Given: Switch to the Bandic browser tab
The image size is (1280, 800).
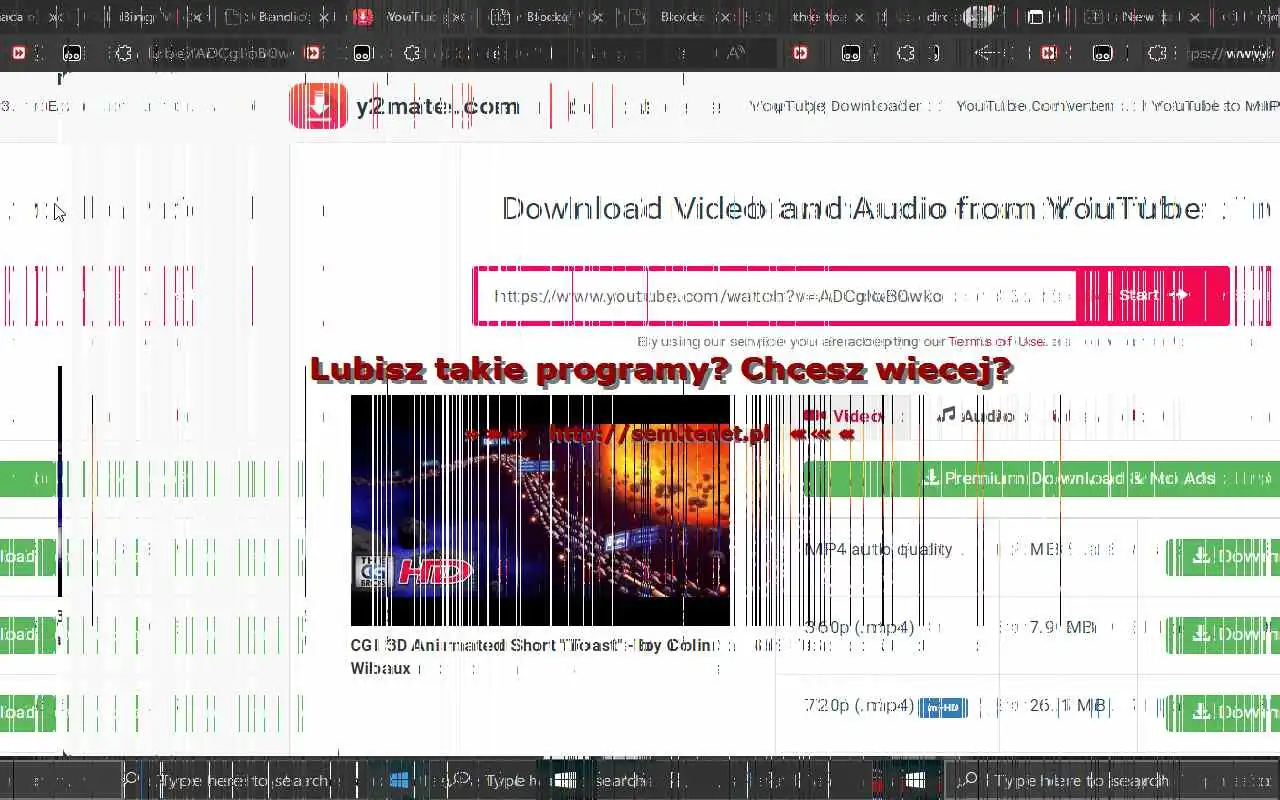Looking at the screenshot, I should (280, 17).
